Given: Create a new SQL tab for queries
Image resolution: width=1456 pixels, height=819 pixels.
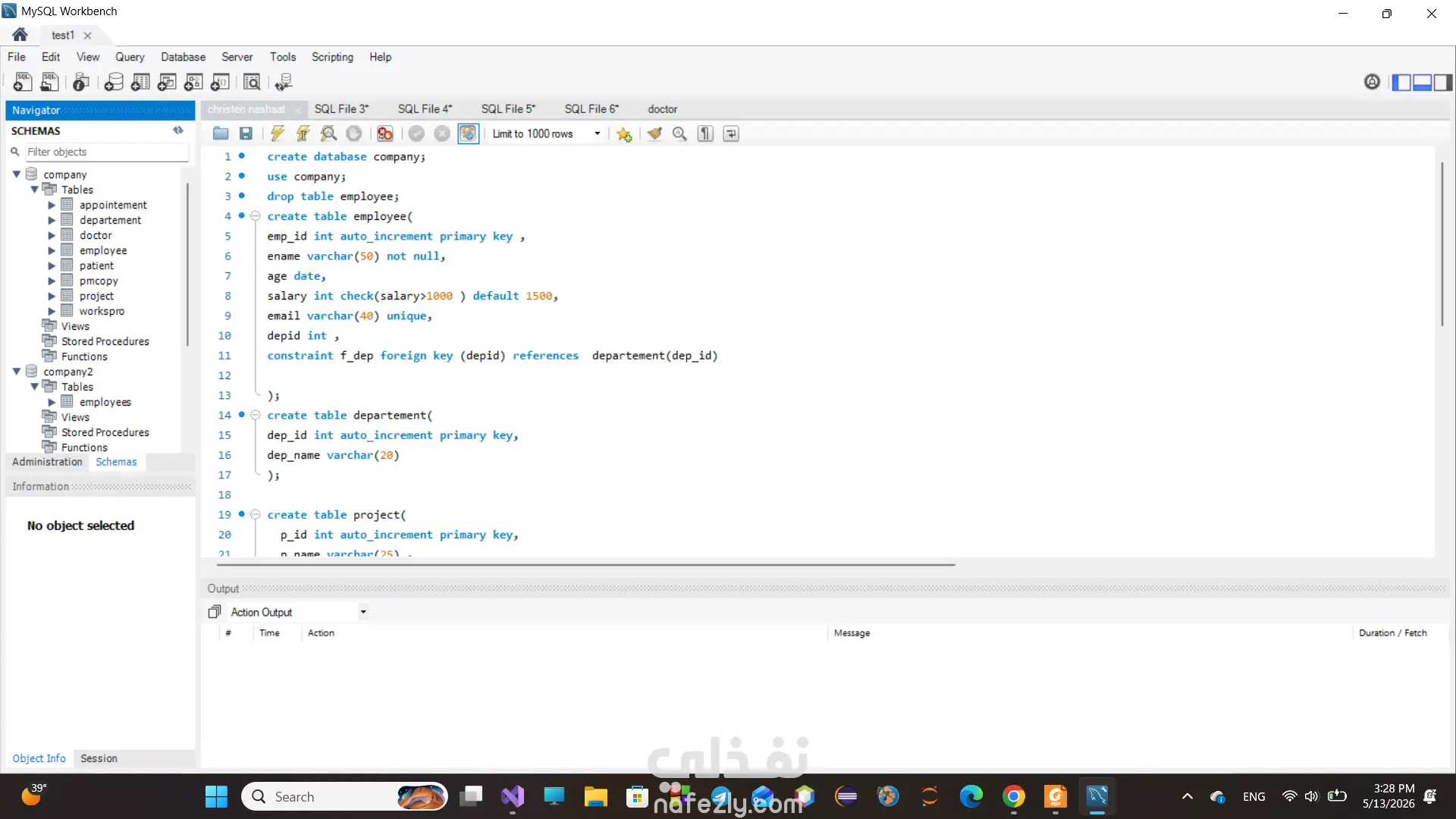Looking at the screenshot, I should tap(23, 82).
